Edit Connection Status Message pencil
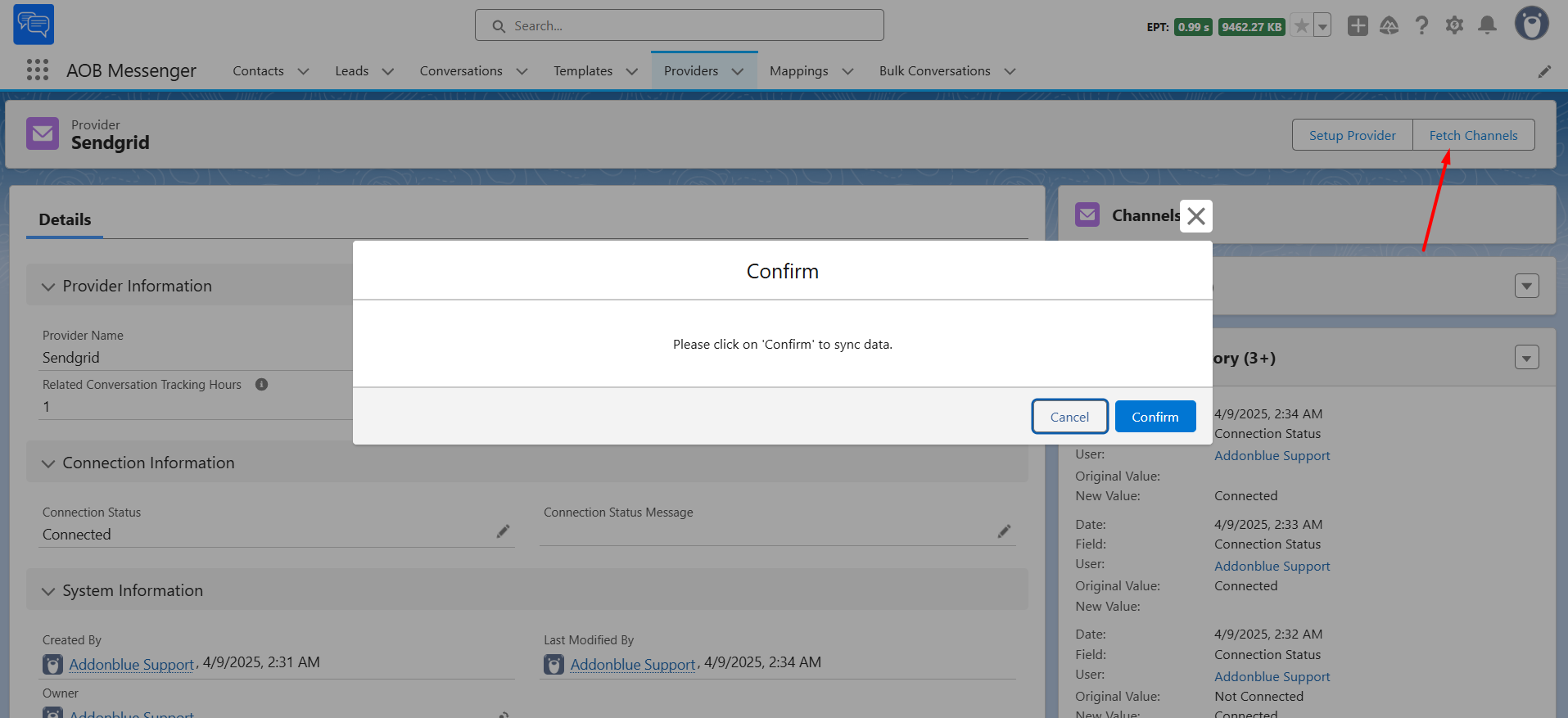Viewport: 1568px width, 718px height. (x=1004, y=532)
